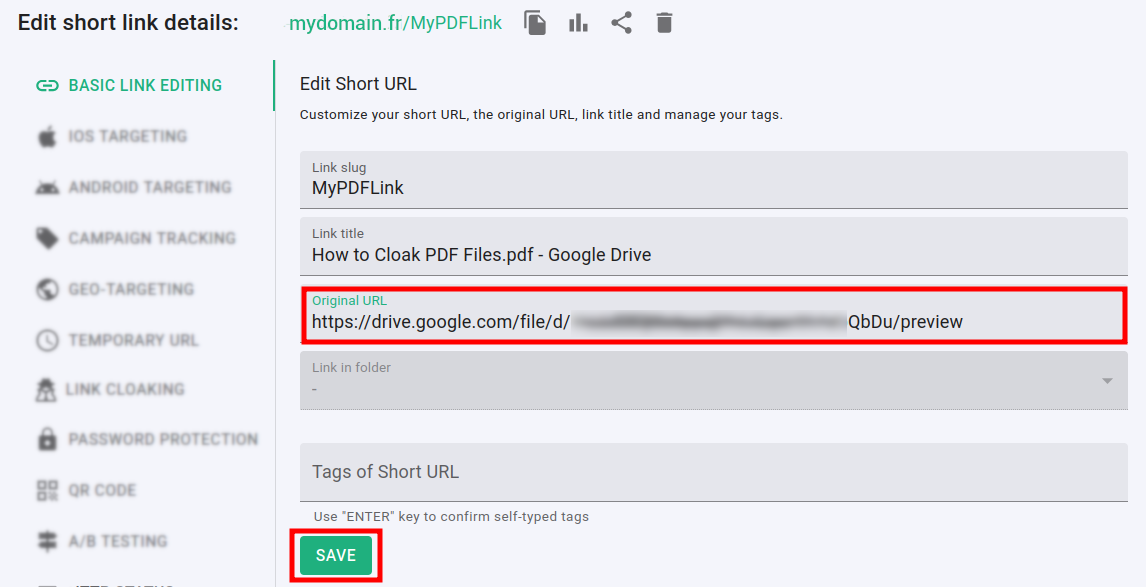This screenshot has width=1146, height=587.
Task: Click the Tags of Short URL field
Action: (x=712, y=472)
